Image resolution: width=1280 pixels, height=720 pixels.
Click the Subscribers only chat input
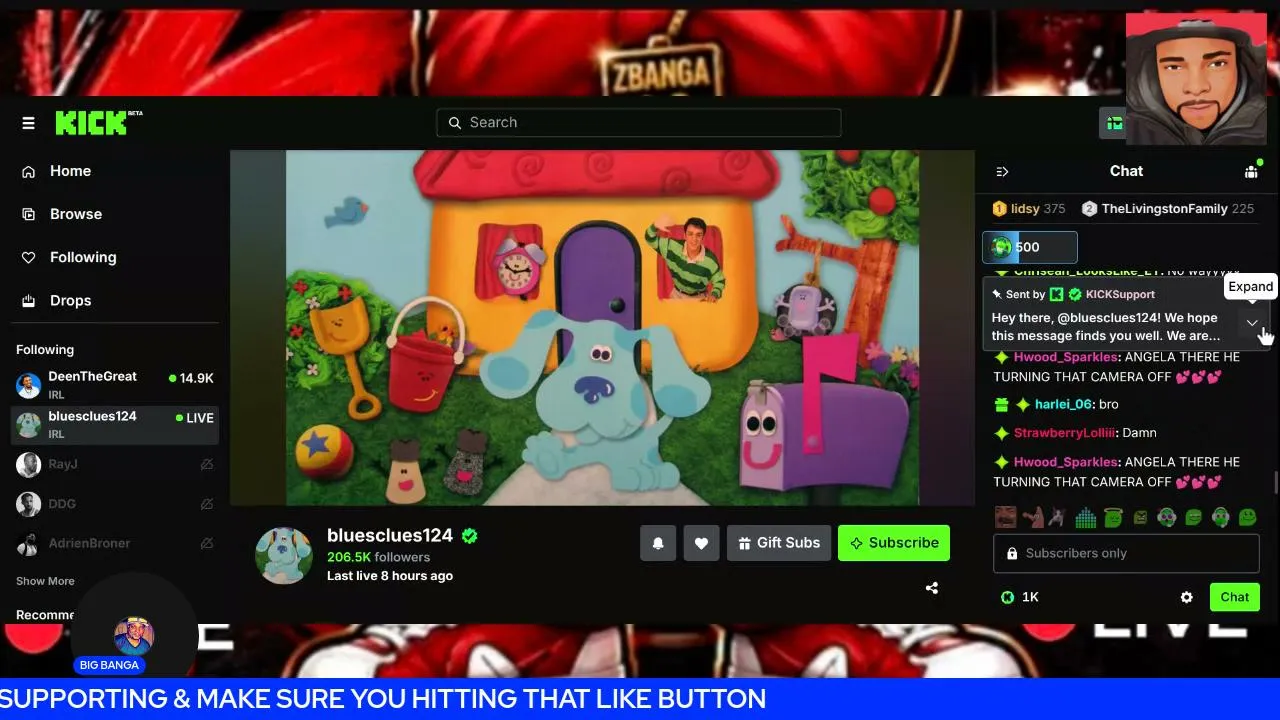1126,553
